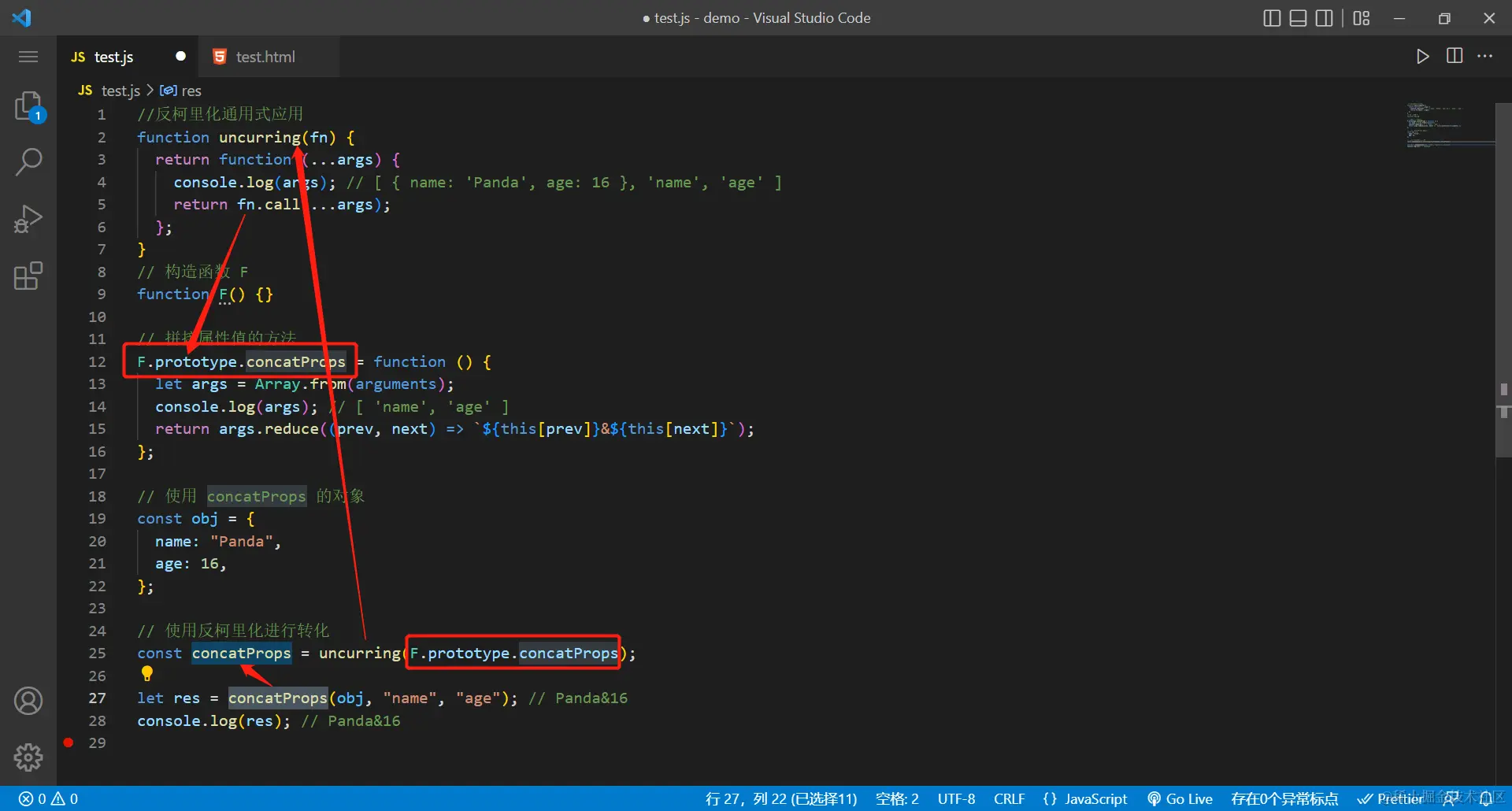Open the editor More Actions menu
This screenshot has height=811, width=1512.
(1485, 56)
